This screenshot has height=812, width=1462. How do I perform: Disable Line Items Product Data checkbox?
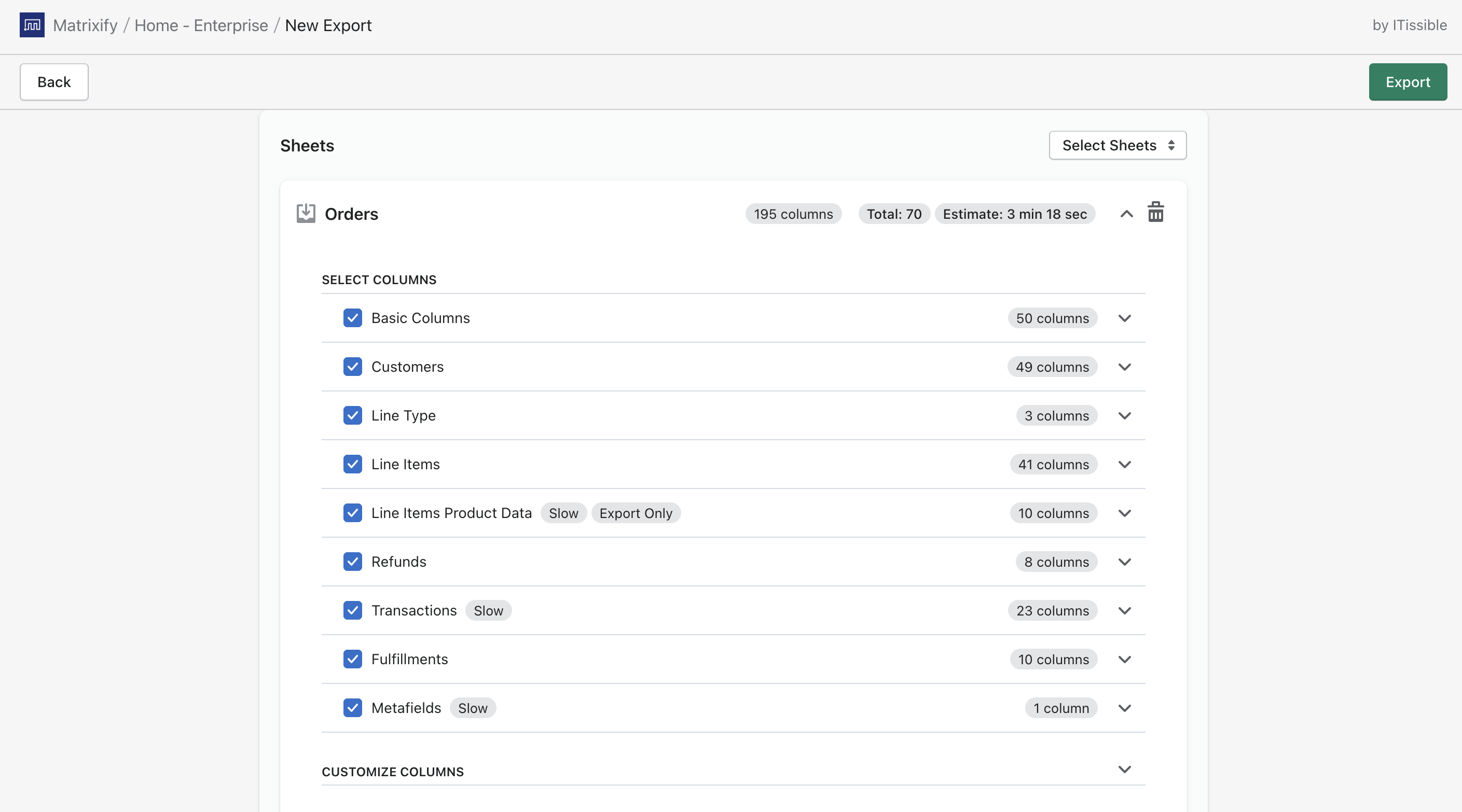coord(352,513)
